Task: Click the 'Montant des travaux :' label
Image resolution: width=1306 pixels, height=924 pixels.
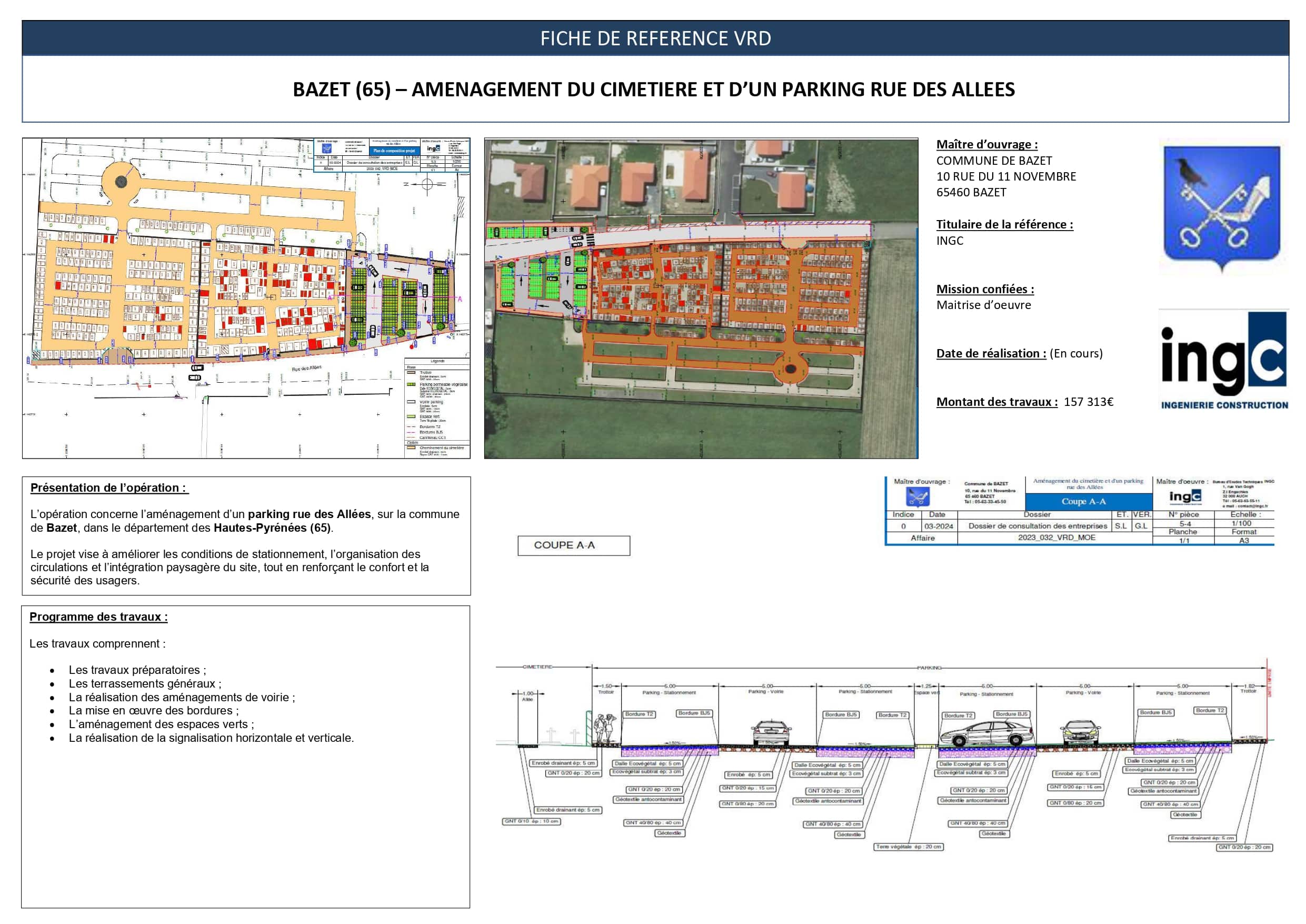Action: pos(997,402)
